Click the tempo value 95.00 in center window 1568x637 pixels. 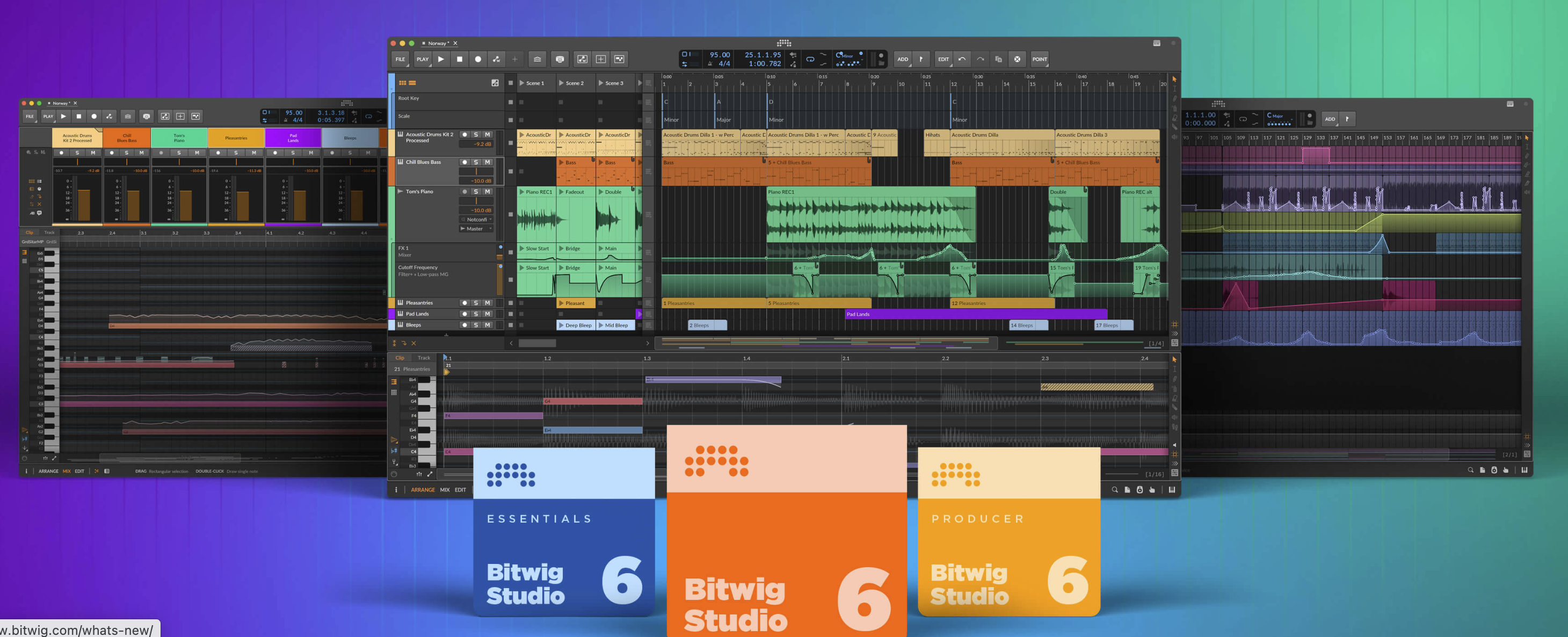point(720,55)
